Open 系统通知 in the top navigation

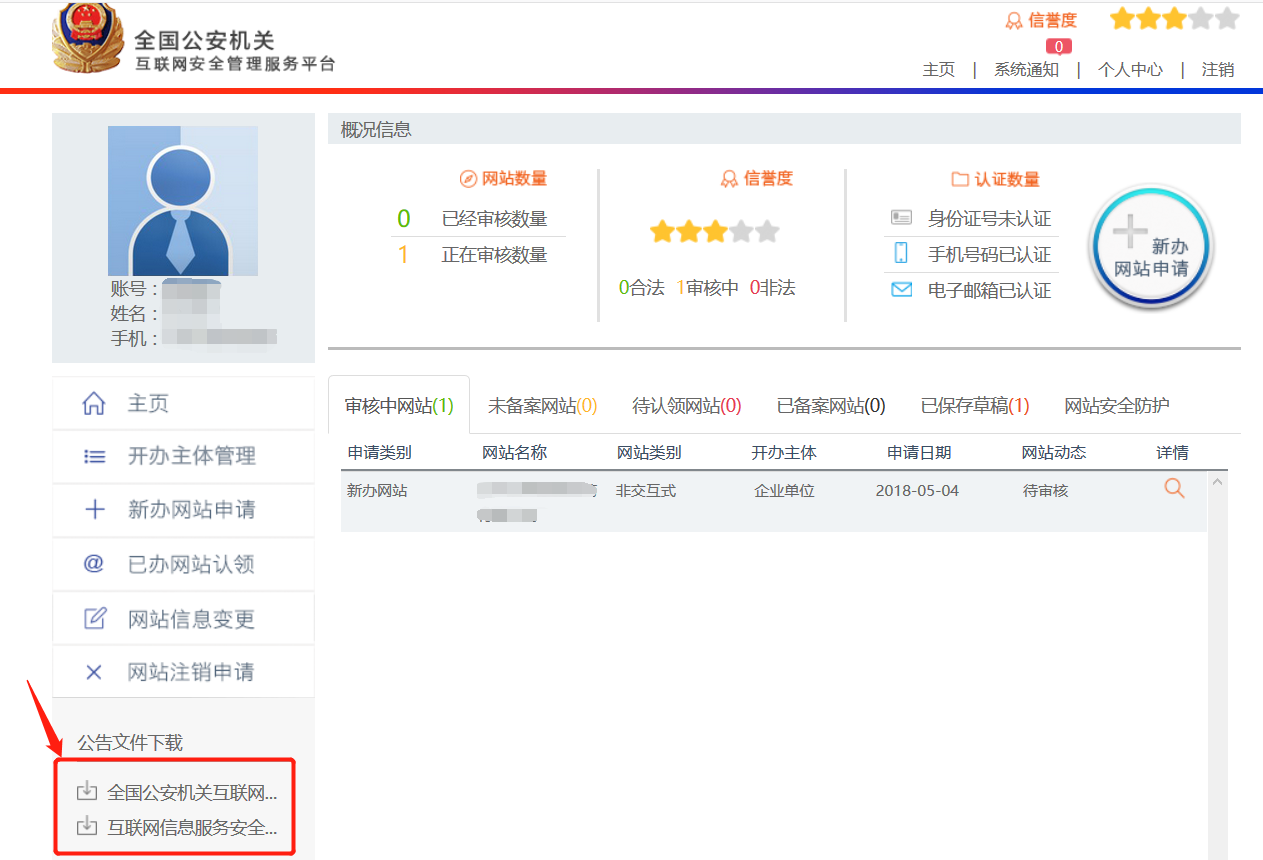[1026, 70]
